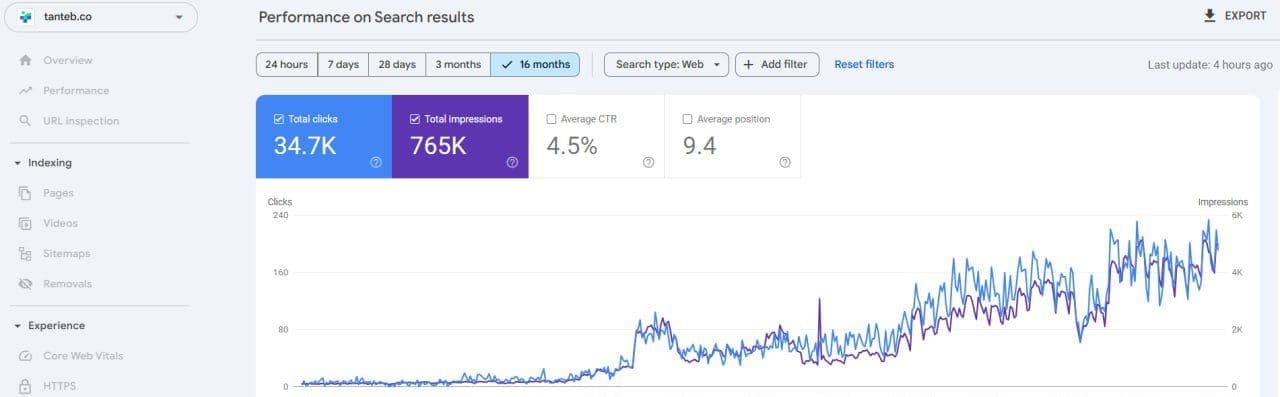Click the Clicks axis label on chart
Screen dimensions: 1280x397
coord(280,202)
